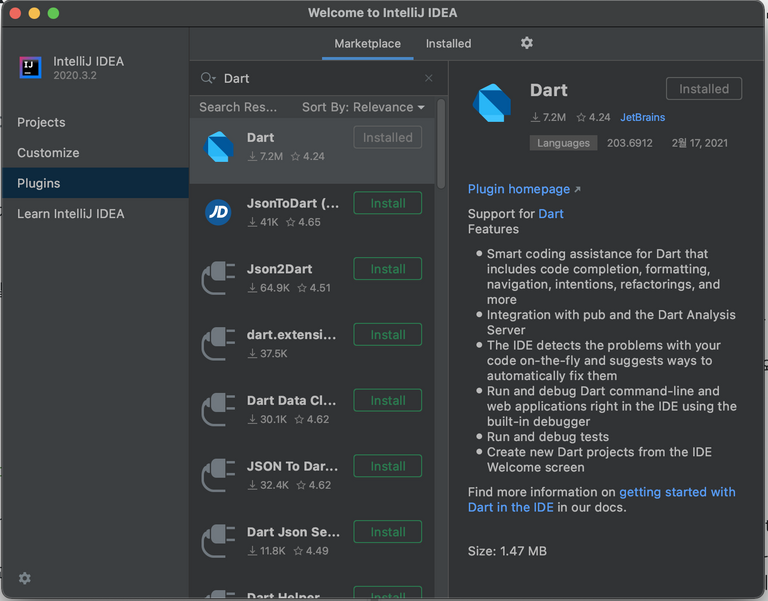Click the JSON To Dar... plug icon
This screenshot has width=768, height=601.
pyautogui.click(x=218, y=475)
